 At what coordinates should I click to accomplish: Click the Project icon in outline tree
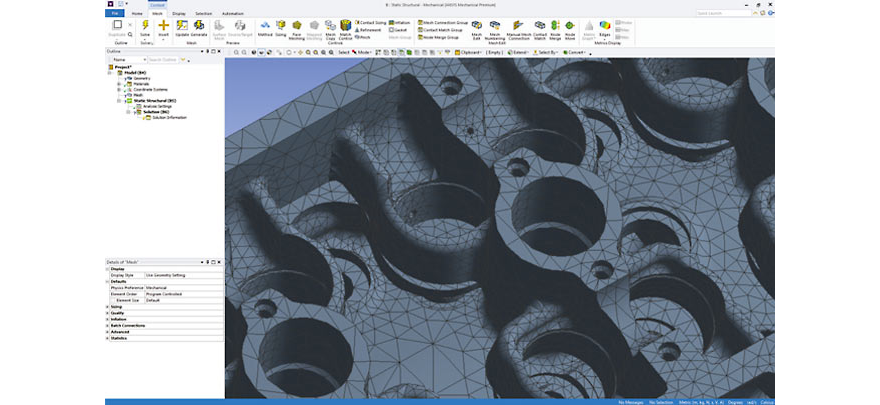coord(111,67)
